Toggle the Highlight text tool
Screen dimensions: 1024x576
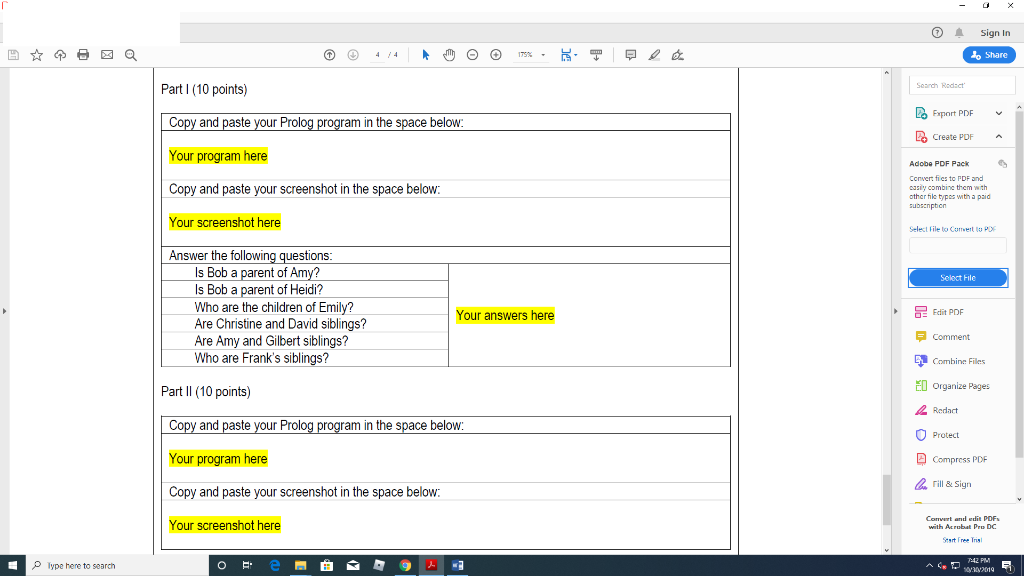(654, 55)
